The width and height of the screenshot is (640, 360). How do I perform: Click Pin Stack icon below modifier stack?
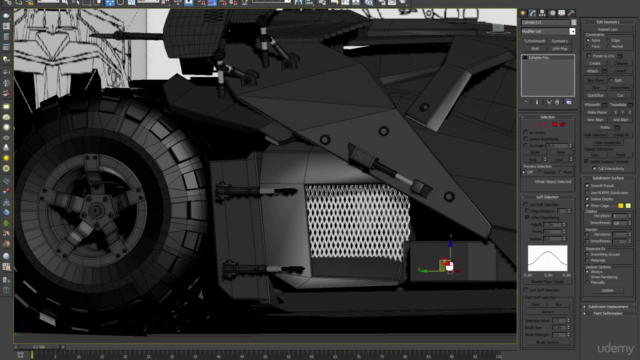point(526,102)
